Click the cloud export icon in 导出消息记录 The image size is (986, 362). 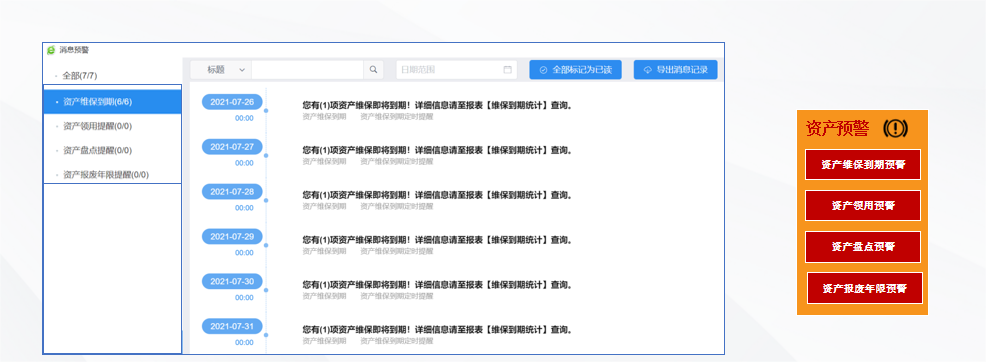(x=648, y=70)
